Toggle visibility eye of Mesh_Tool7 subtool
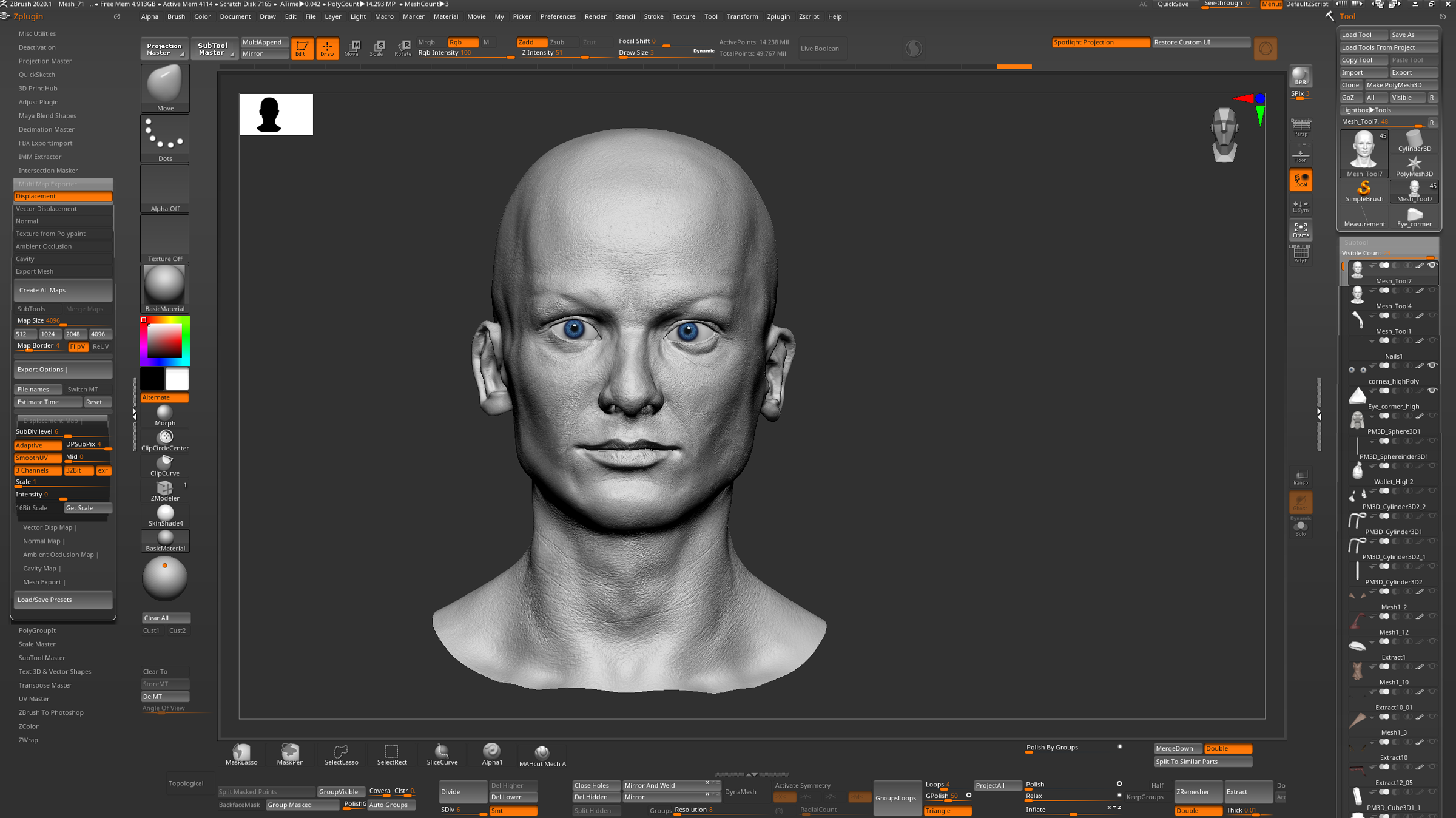 coord(1432,266)
